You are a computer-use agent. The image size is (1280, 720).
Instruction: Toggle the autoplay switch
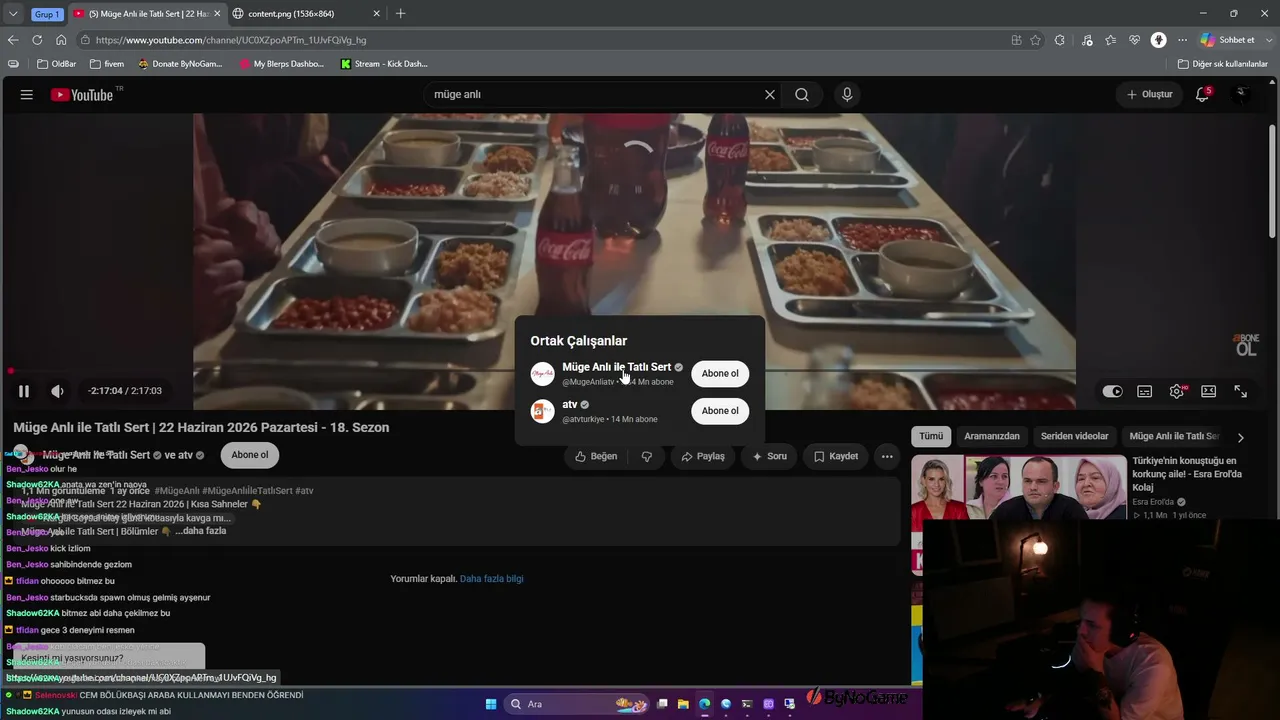pos(1112,391)
